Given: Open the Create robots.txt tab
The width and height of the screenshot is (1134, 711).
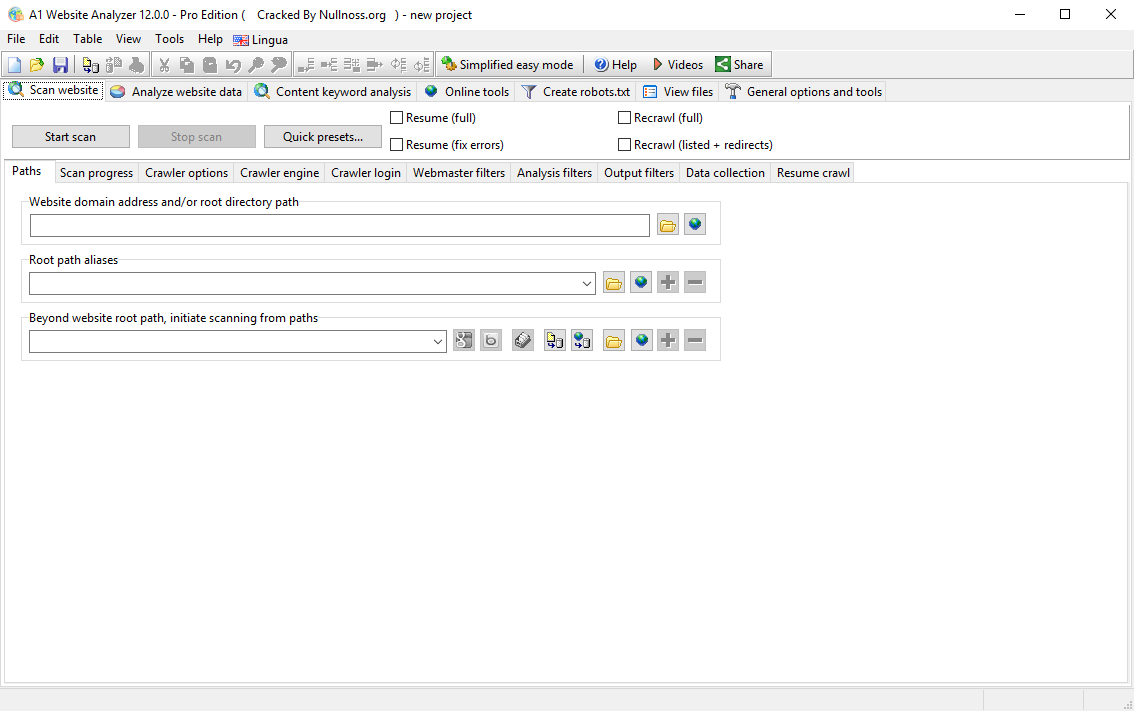Looking at the screenshot, I should point(576,92).
